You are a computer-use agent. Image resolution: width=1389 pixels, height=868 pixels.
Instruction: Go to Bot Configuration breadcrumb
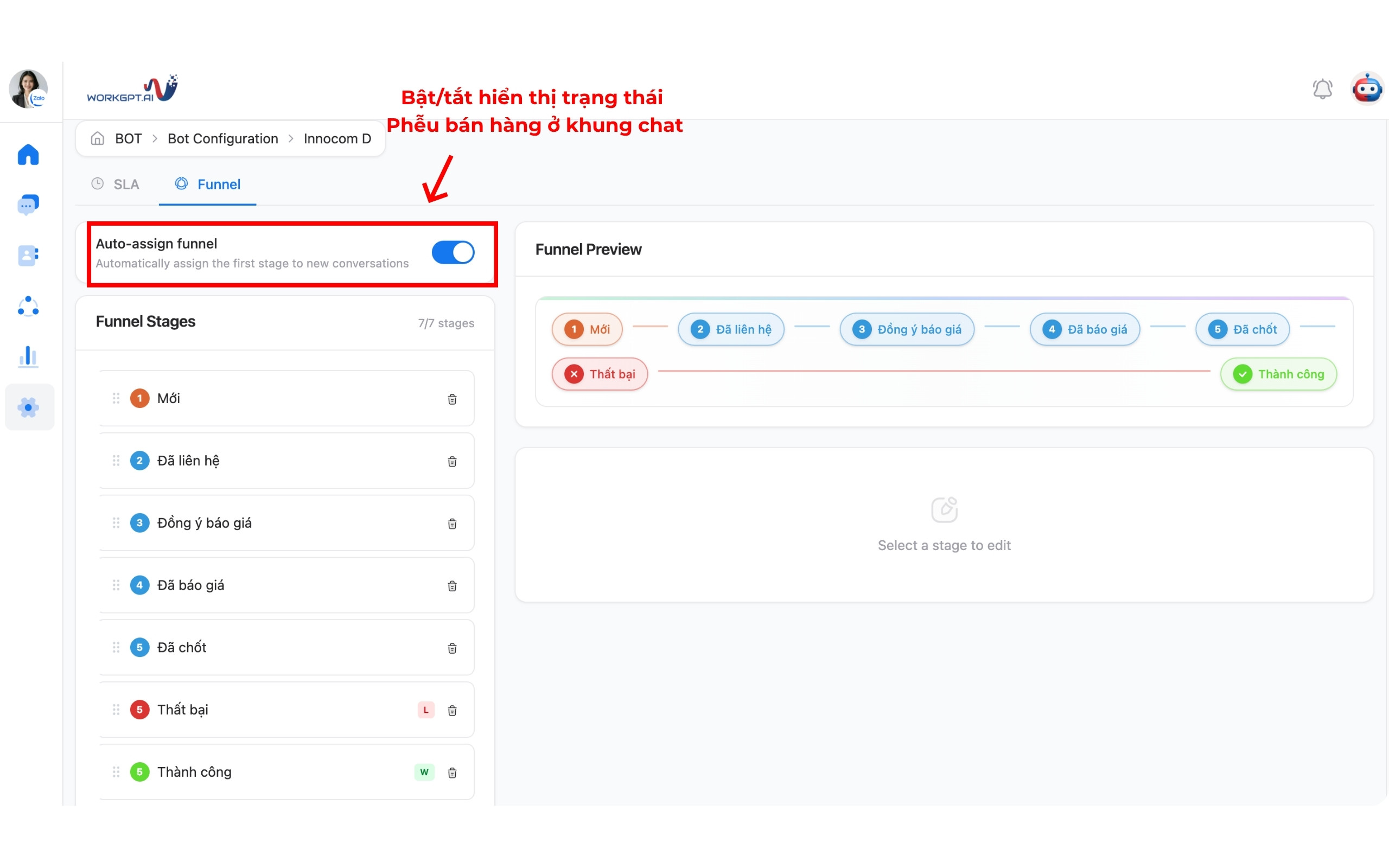[x=222, y=139]
